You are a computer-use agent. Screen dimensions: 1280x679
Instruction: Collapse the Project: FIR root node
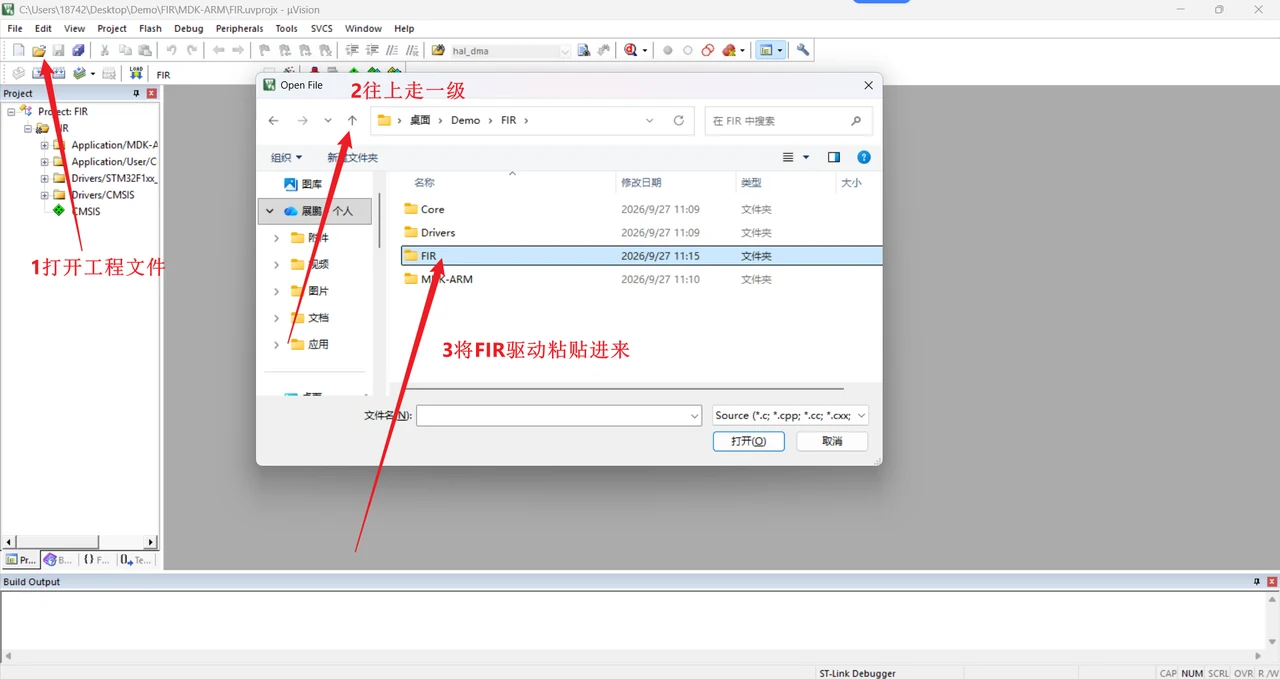[11, 111]
